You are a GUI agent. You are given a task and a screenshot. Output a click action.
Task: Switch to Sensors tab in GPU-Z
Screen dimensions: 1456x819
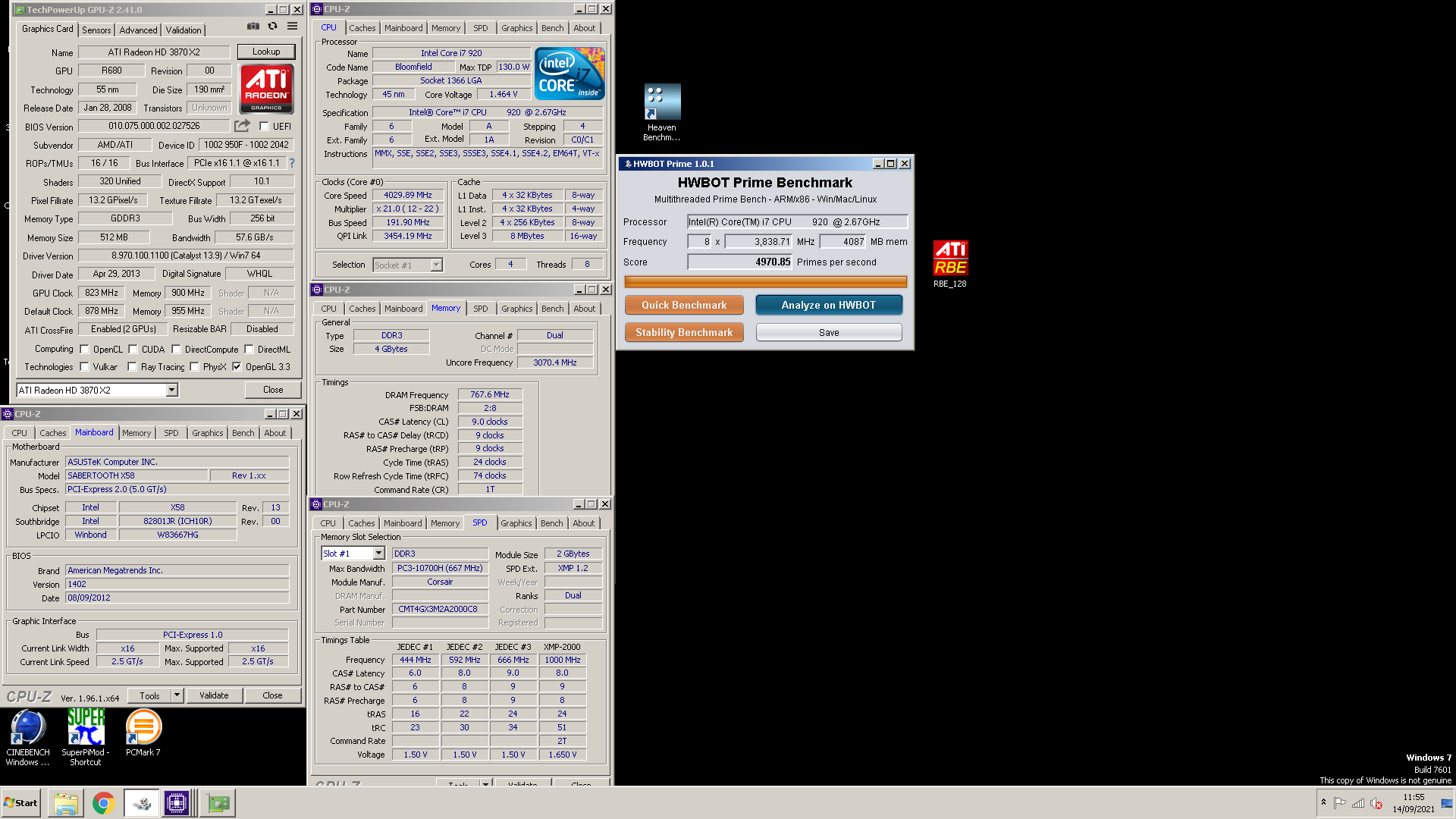tap(96, 30)
